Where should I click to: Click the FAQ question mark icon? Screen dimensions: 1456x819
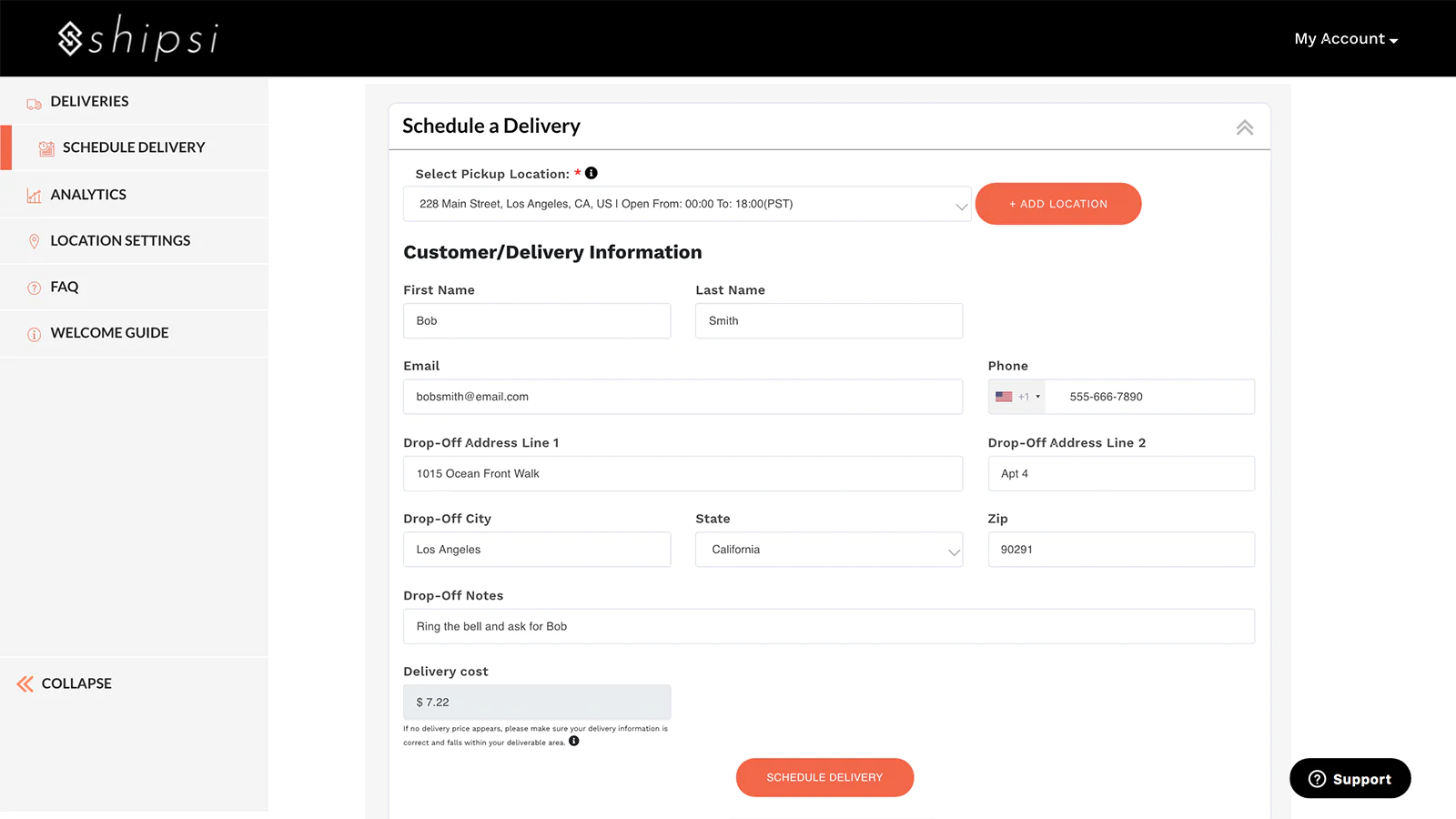pos(34,288)
